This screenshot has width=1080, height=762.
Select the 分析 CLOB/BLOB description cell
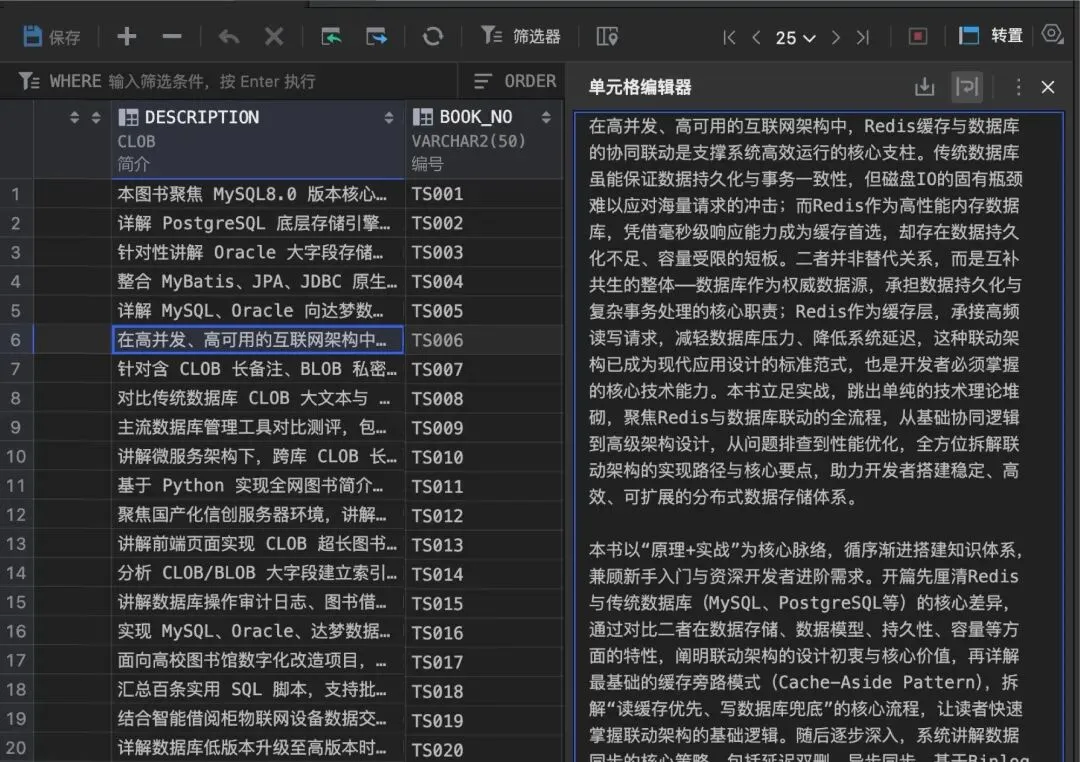click(258, 573)
